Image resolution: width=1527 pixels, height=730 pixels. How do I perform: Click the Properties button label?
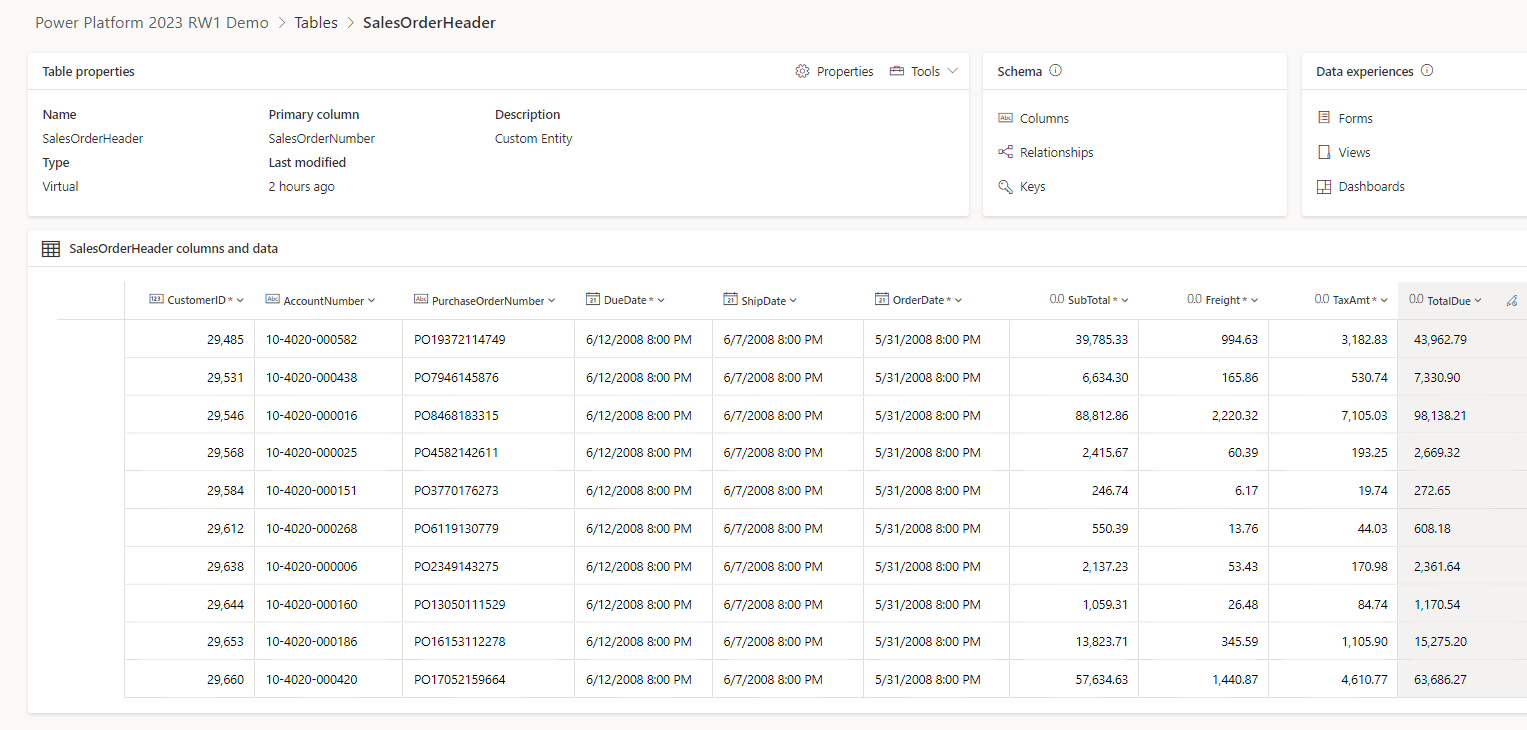[x=845, y=72]
